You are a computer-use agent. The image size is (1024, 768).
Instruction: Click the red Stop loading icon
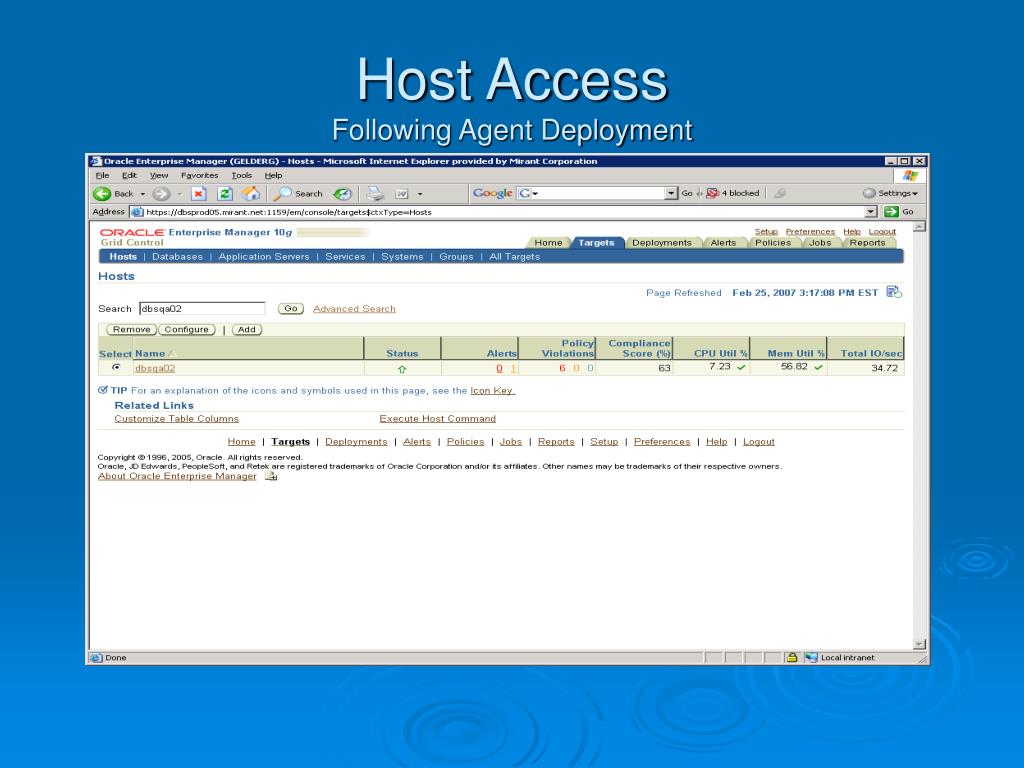[199, 193]
